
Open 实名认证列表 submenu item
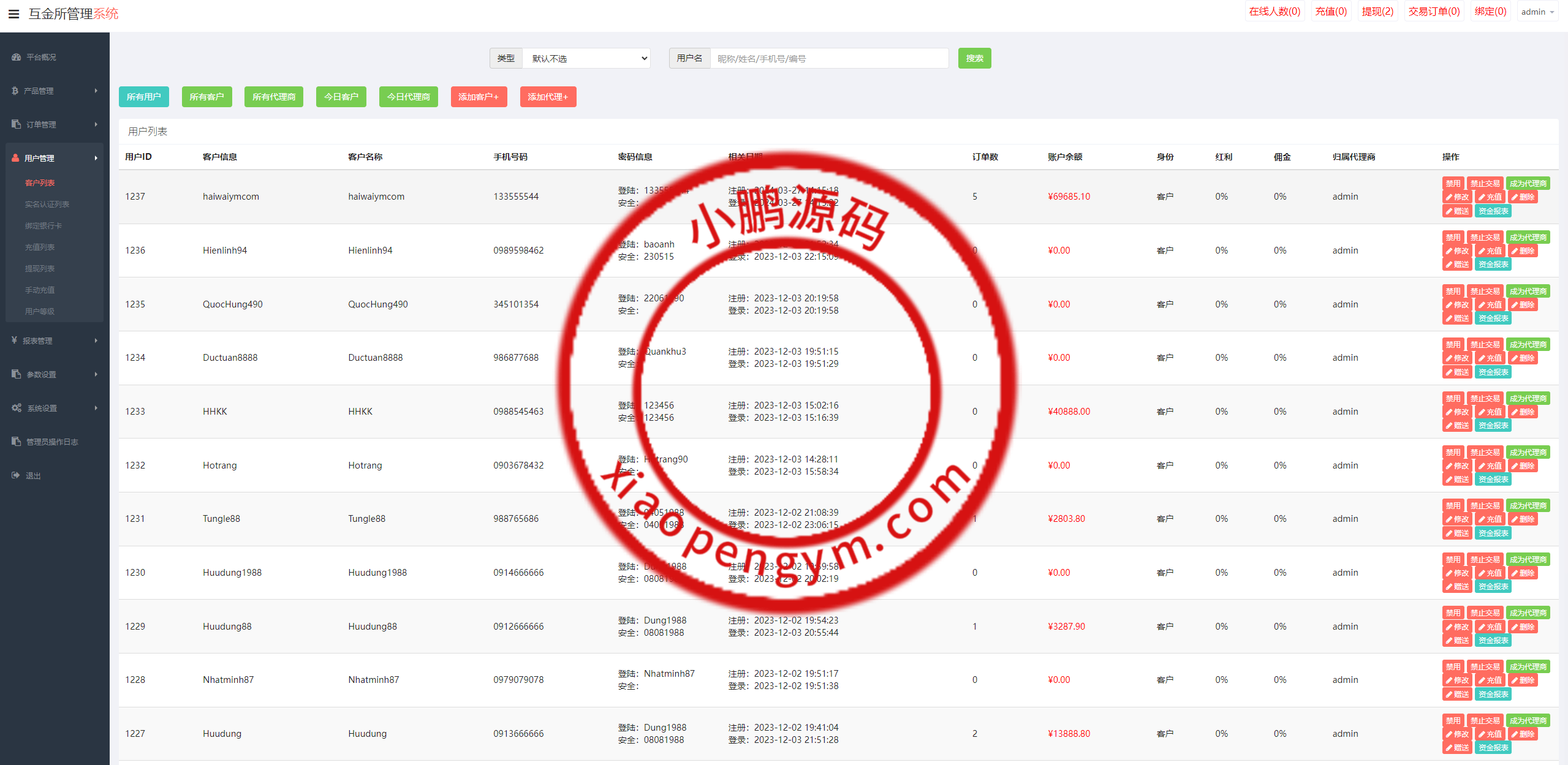pos(47,205)
